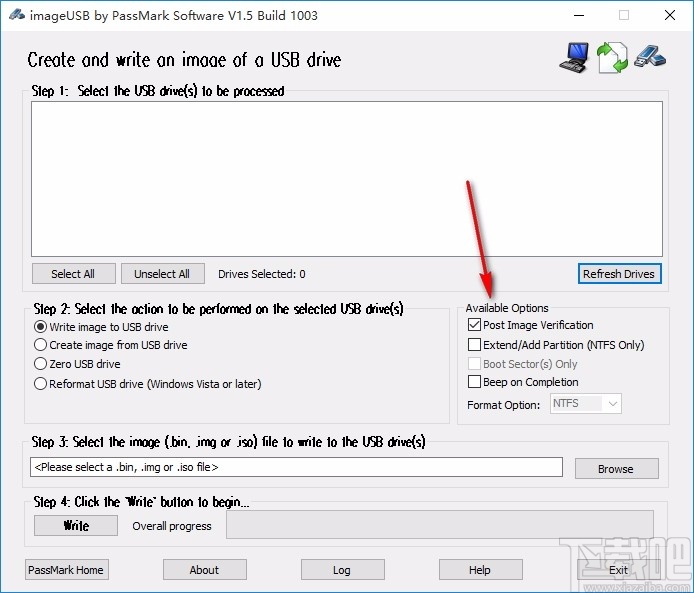
Task: Open Help
Action: click(481, 570)
